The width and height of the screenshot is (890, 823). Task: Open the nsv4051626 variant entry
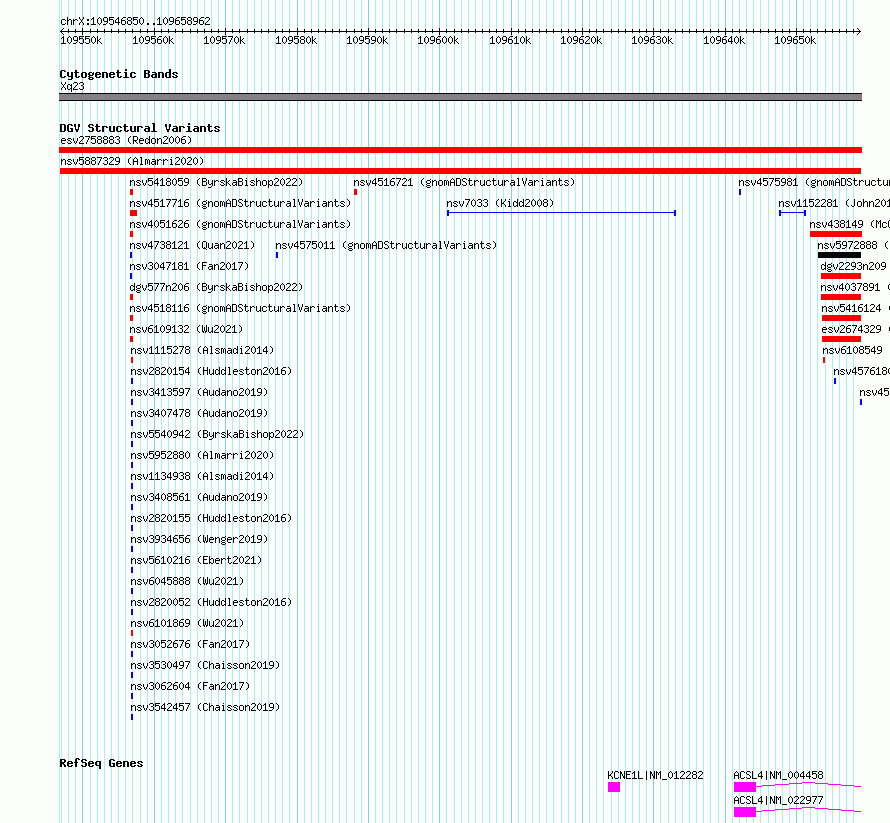click(x=240, y=224)
